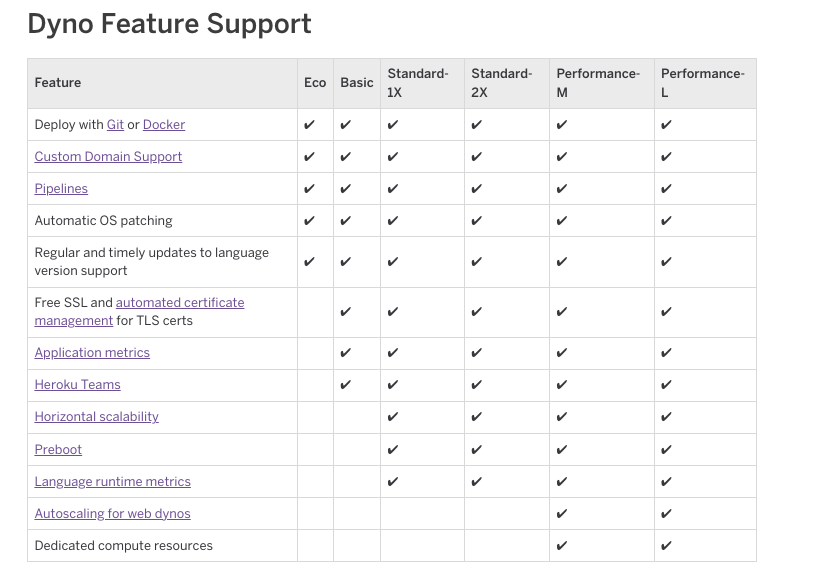The width and height of the screenshot is (821, 573).
Task: Click Standard-2X checkmark in Free SSL row
Action: pos(476,312)
